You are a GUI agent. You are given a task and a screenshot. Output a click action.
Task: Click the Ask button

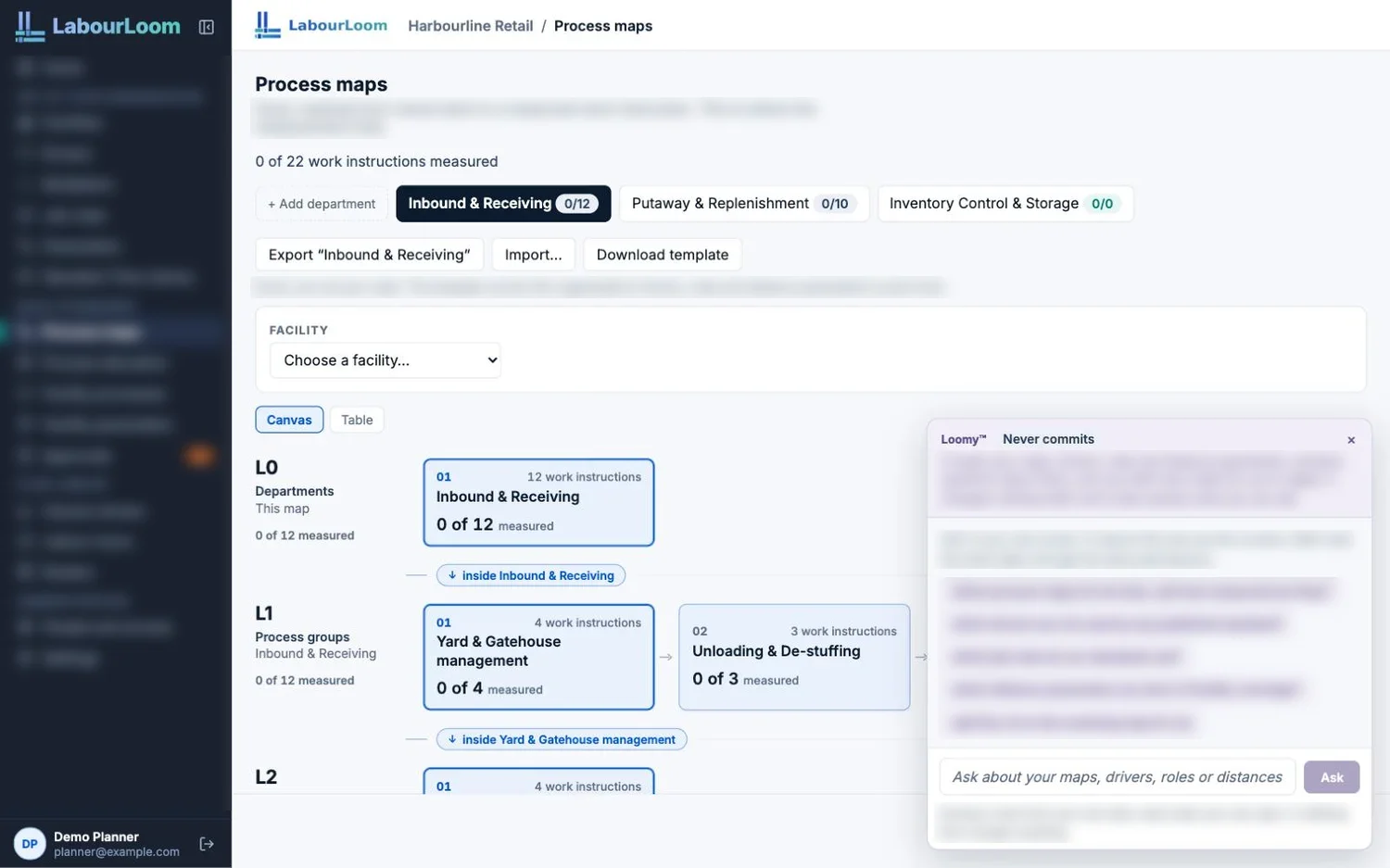click(x=1332, y=777)
